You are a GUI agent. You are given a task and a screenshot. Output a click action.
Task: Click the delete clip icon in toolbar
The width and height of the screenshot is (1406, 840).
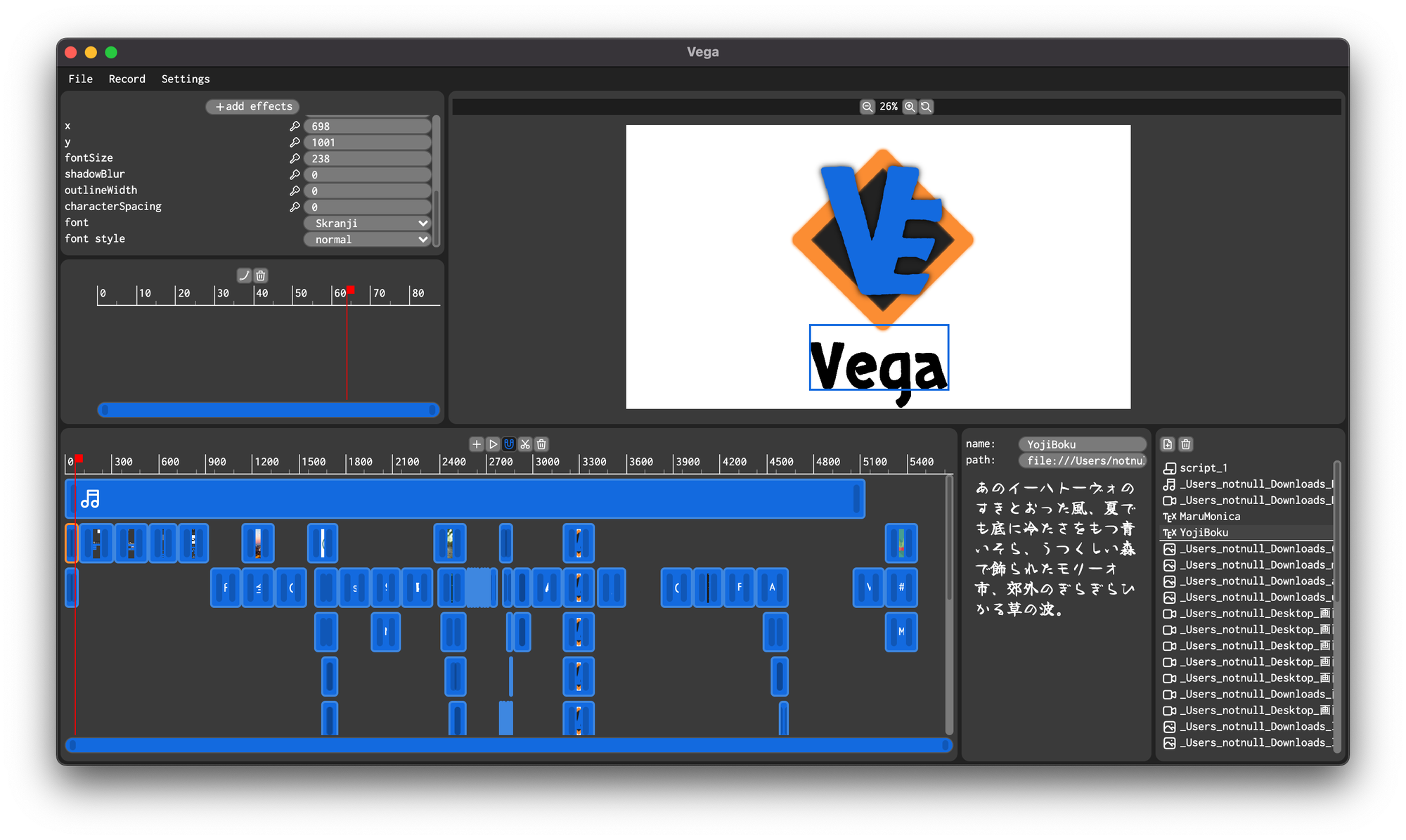(542, 444)
